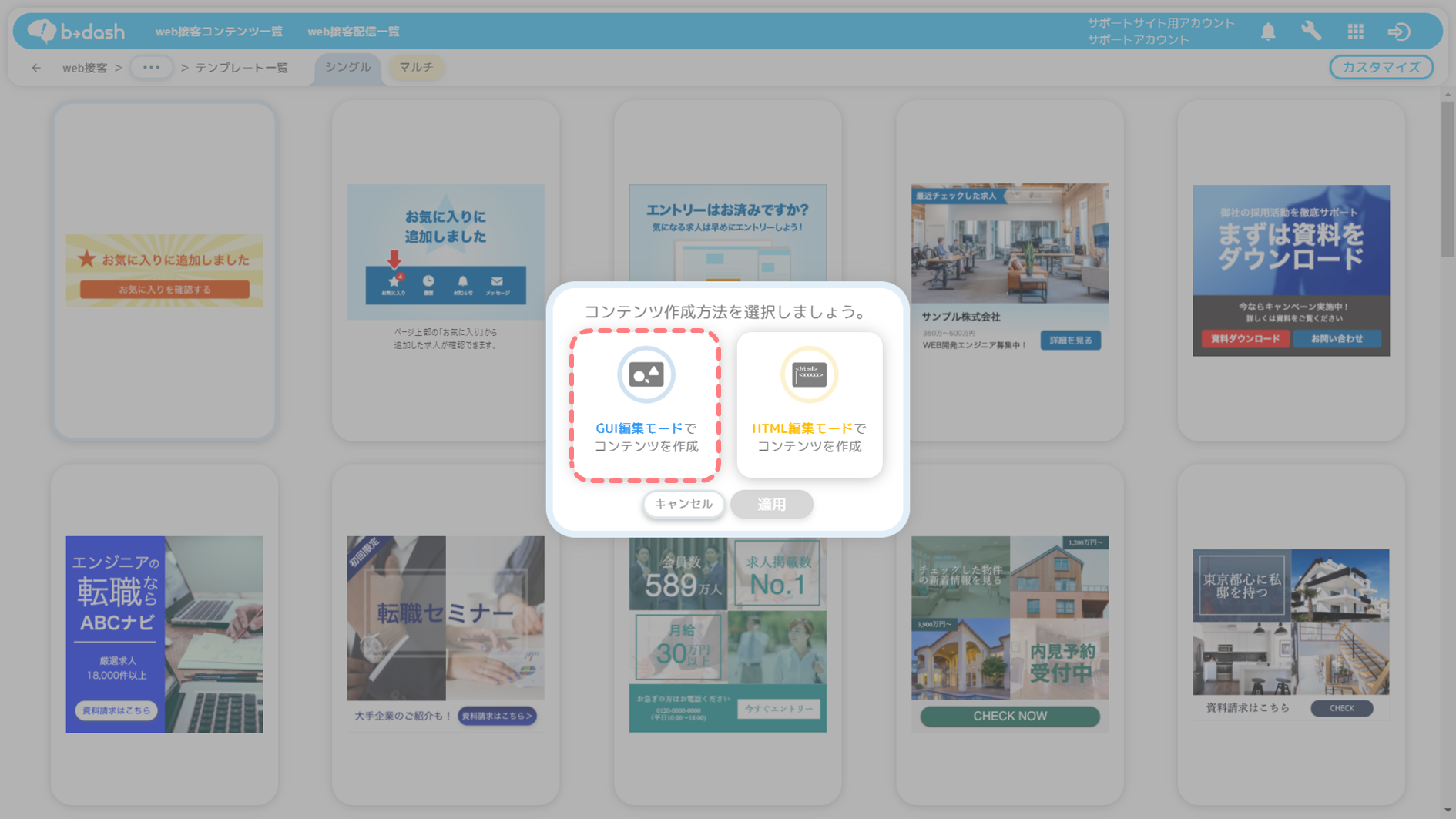Expand the breadcrumb ellipsis button
This screenshot has height=819, width=1456.
coord(151,67)
